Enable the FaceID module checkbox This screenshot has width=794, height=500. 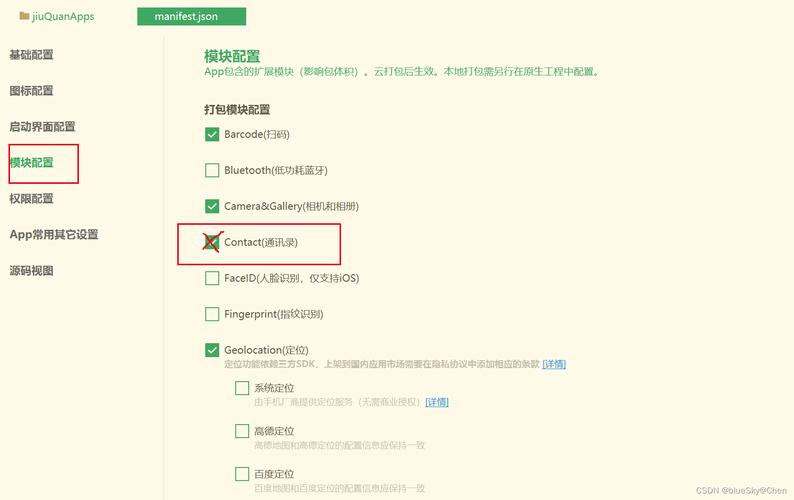pyautogui.click(x=212, y=278)
